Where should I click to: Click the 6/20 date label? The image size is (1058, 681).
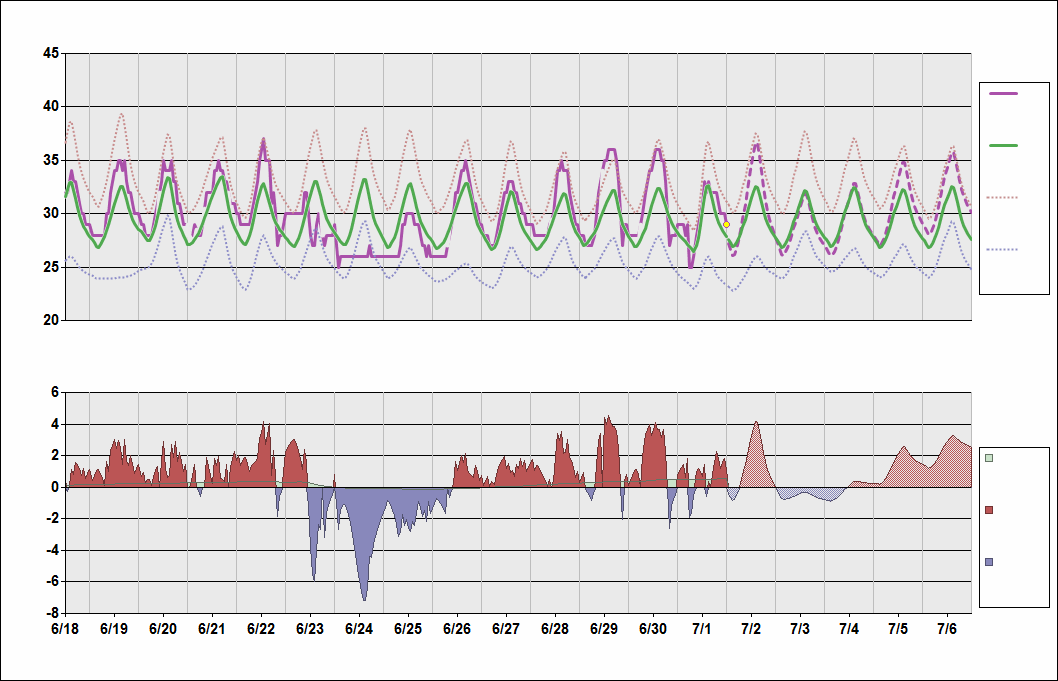(163, 629)
